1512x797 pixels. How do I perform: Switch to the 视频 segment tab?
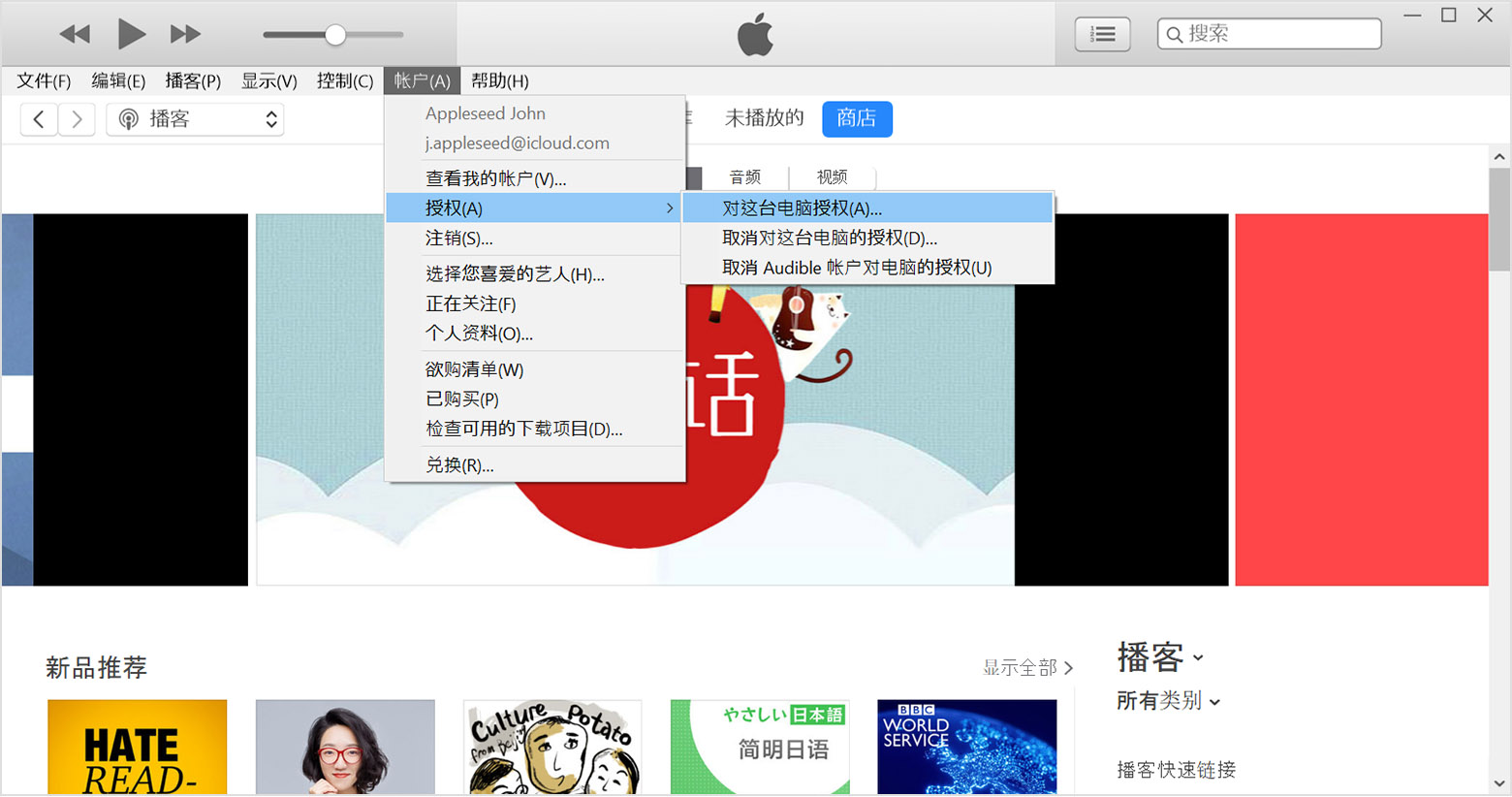click(x=833, y=177)
